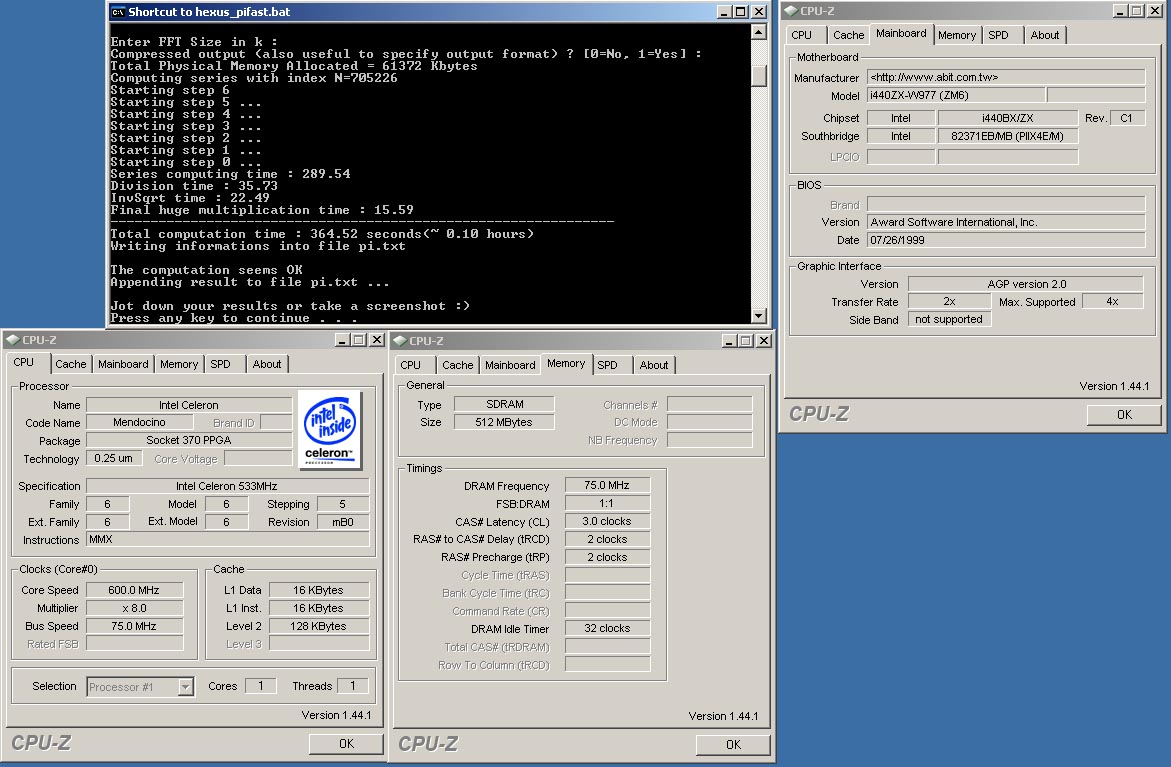This screenshot has width=1171, height=767.
Task: Minimize the CPU-Z Memory tab window
Action: tap(729, 341)
